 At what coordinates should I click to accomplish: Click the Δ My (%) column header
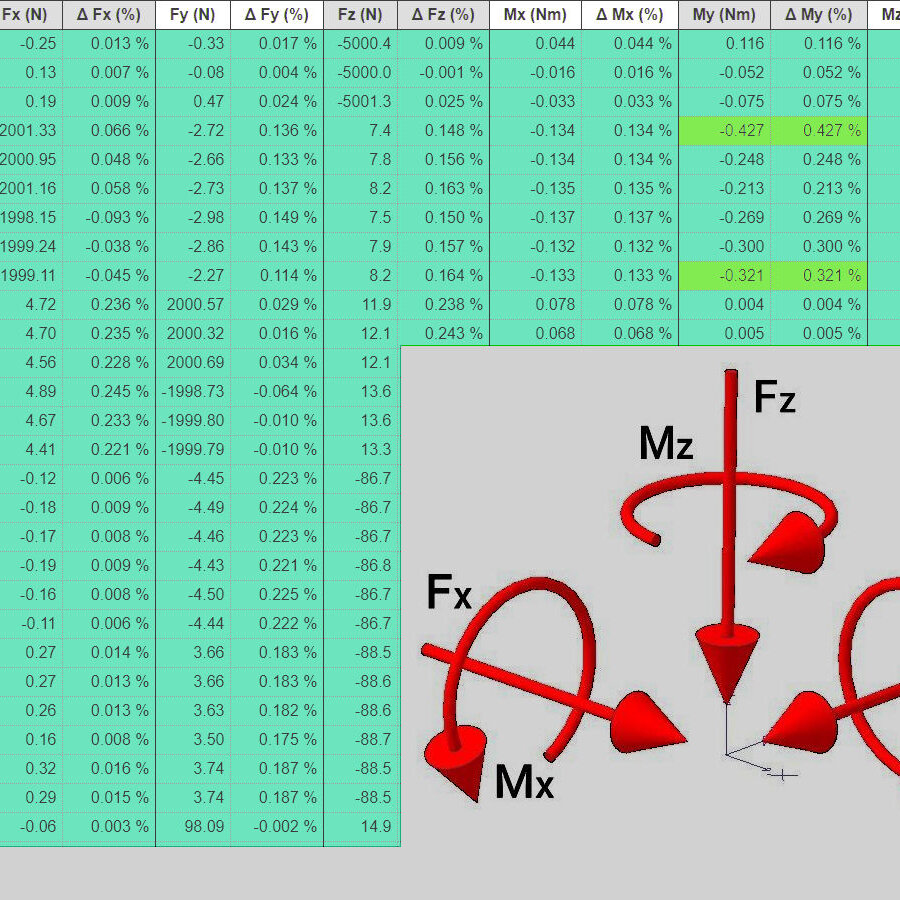click(x=818, y=15)
